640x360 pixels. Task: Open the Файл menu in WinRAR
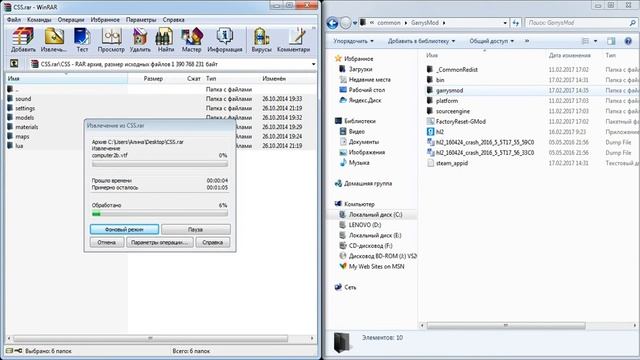pos(13,20)
